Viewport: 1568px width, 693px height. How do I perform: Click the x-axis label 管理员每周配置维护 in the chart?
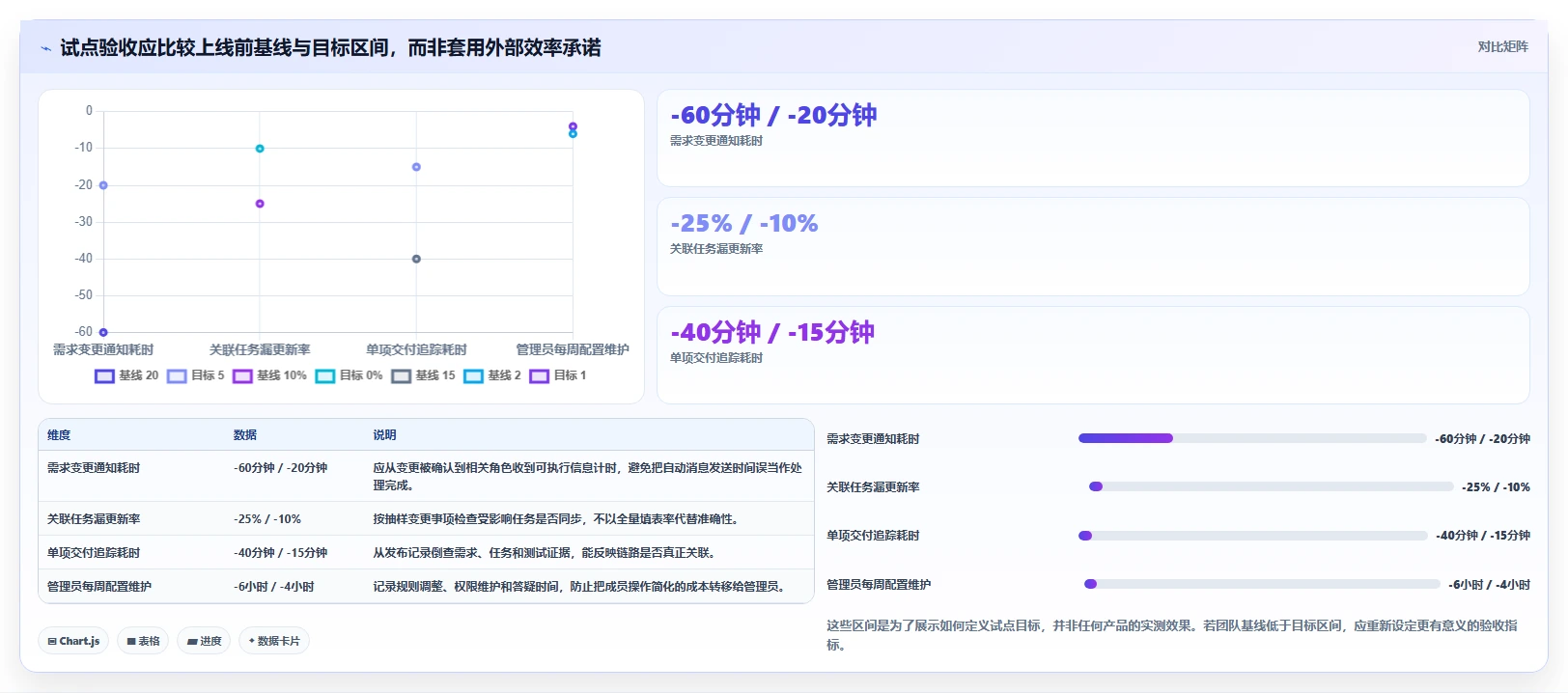pyautogui.click(x=573, y=350)
